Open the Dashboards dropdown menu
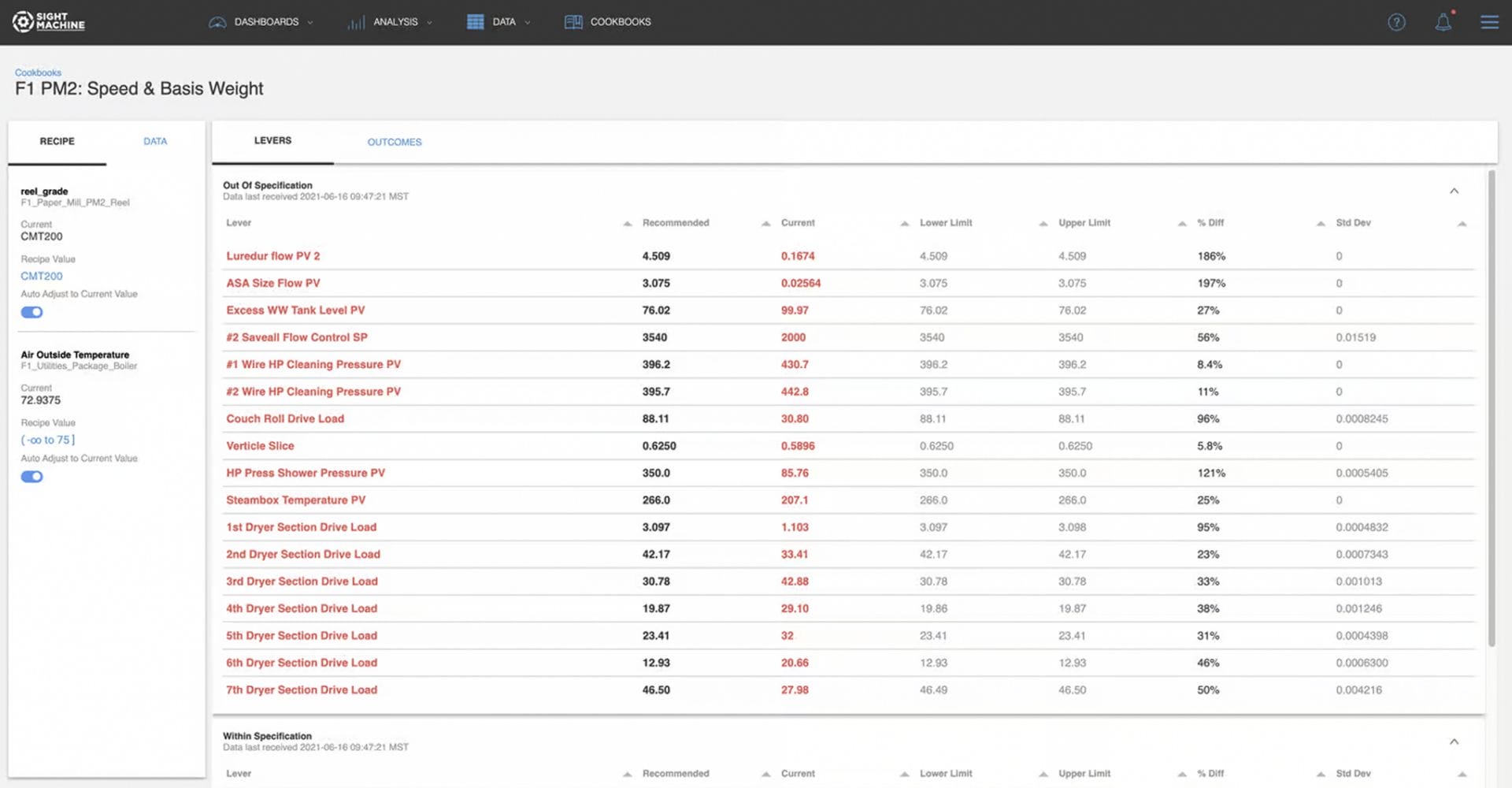This screenshot has width=1512, height=788. pos(261,22)
